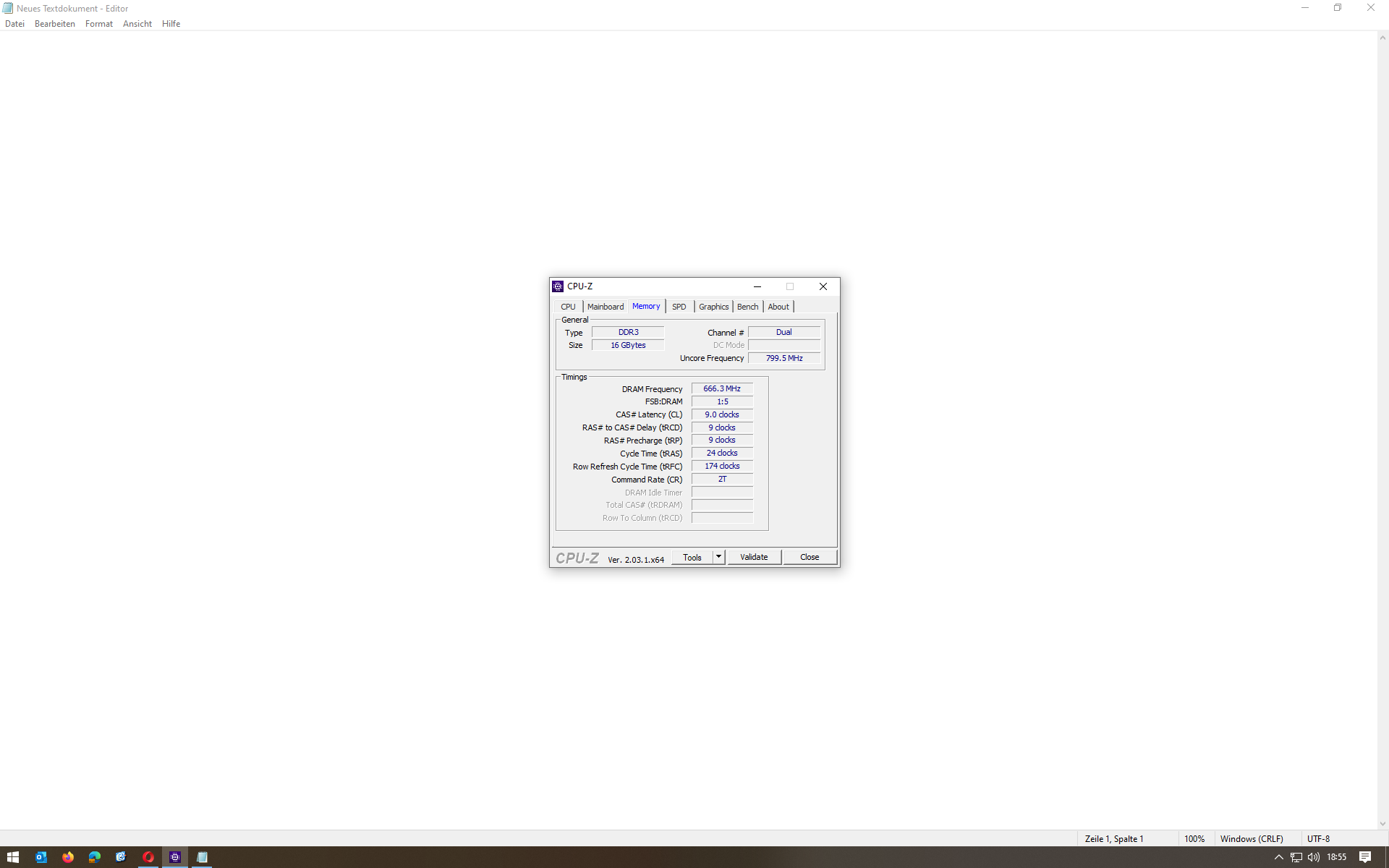Image resolution: width=1389 pixels, height=868 pixels.
Task: Switch to the SPD tab
Action: click(x=679, y=307)
